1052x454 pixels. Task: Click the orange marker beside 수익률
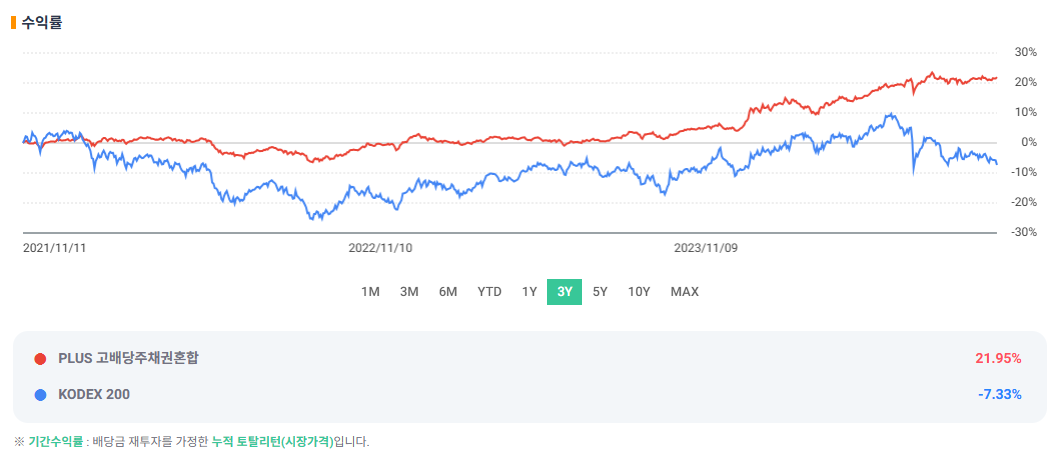pos(13,23)
